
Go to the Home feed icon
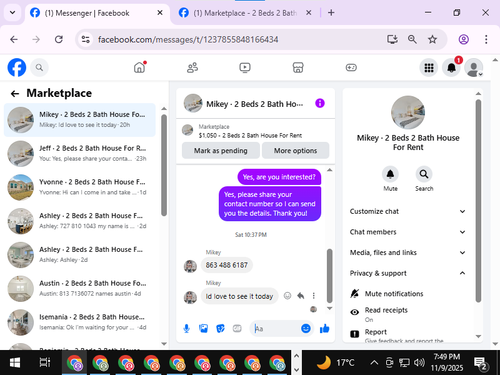click(140, 68)
